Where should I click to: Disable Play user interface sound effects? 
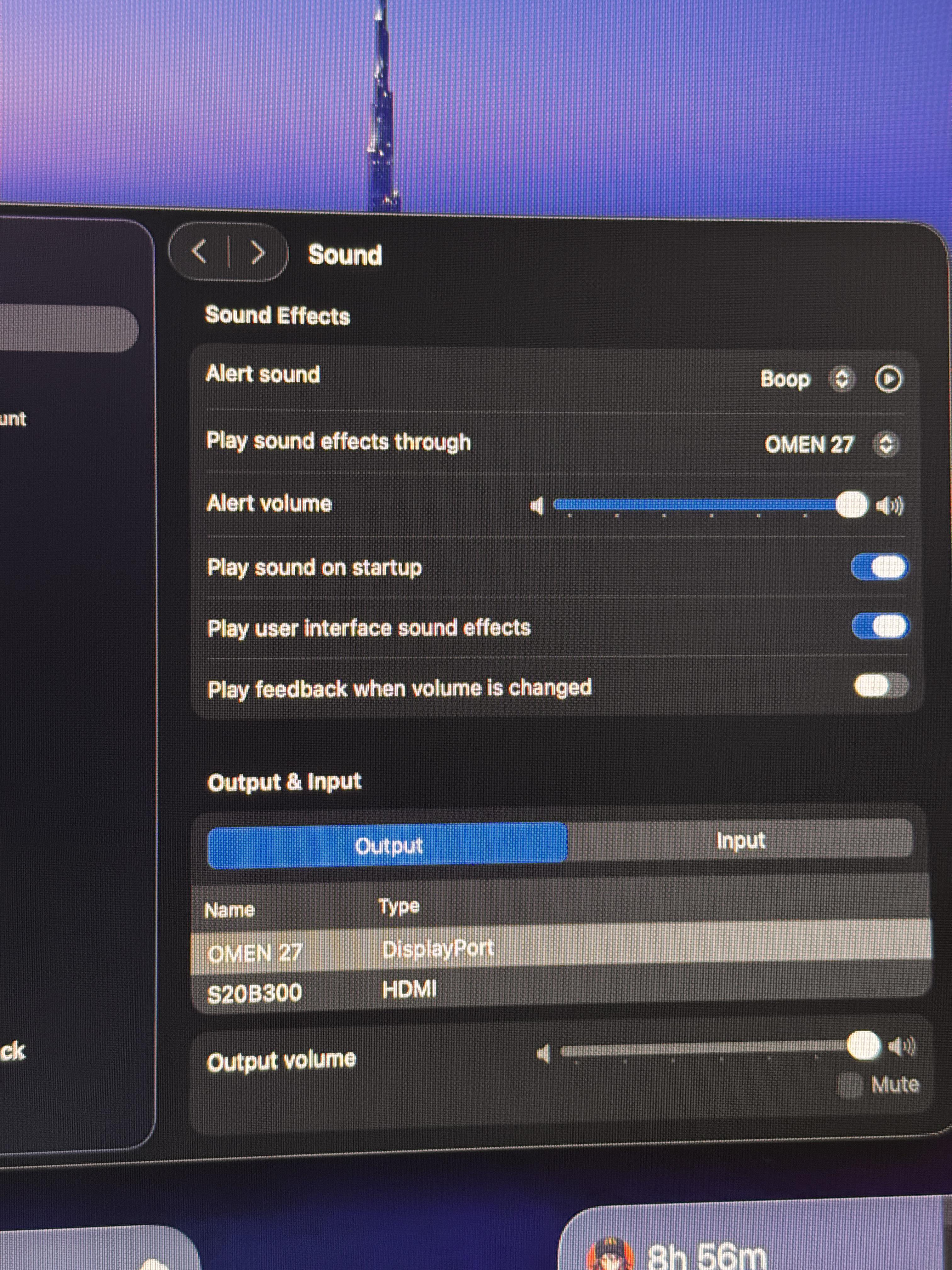click(x=881, y=626)
